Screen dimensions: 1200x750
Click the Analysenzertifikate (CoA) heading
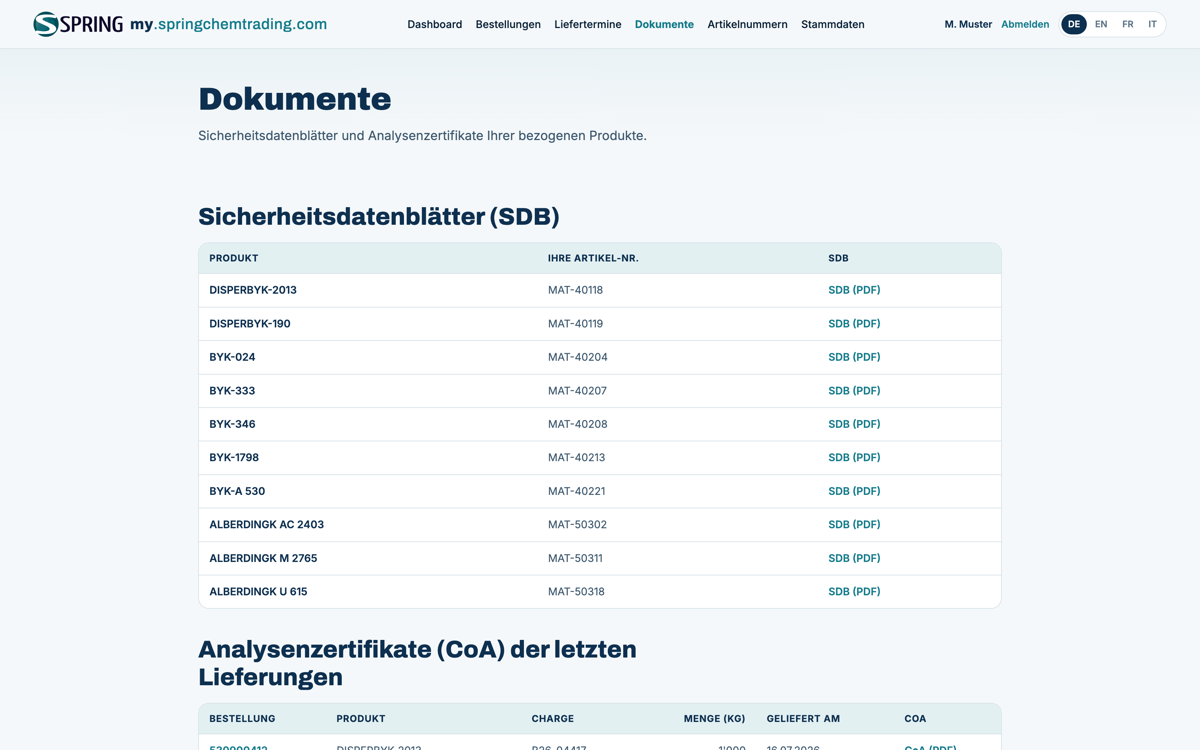[x=417, y=663]
